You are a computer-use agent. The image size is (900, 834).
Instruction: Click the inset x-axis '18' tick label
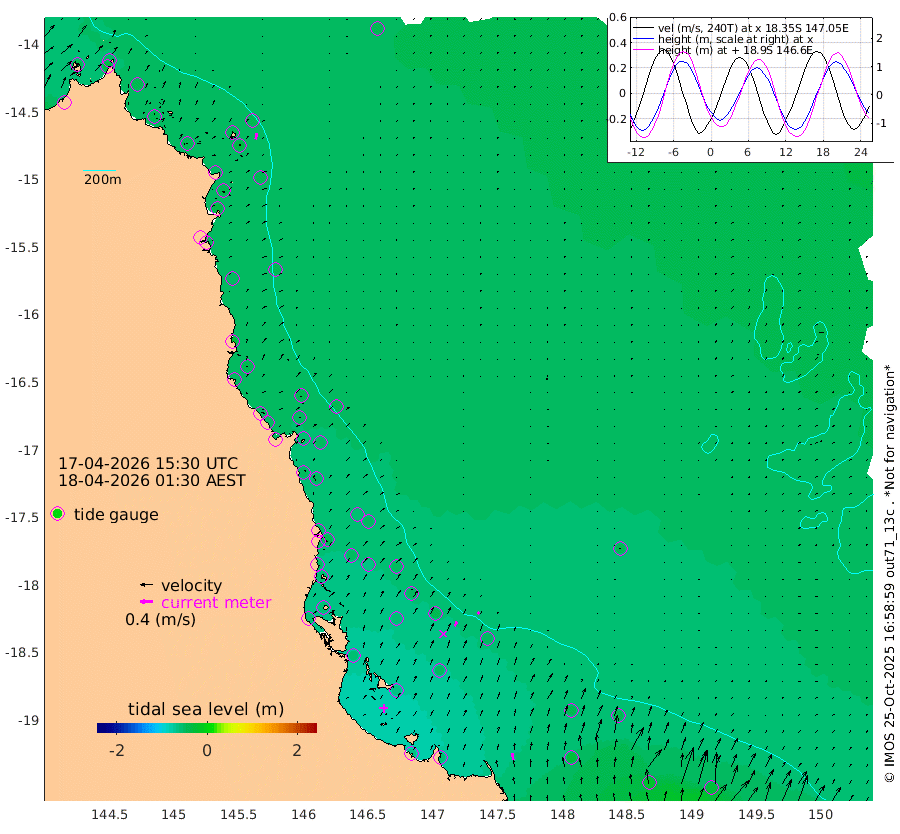[823, 152]
